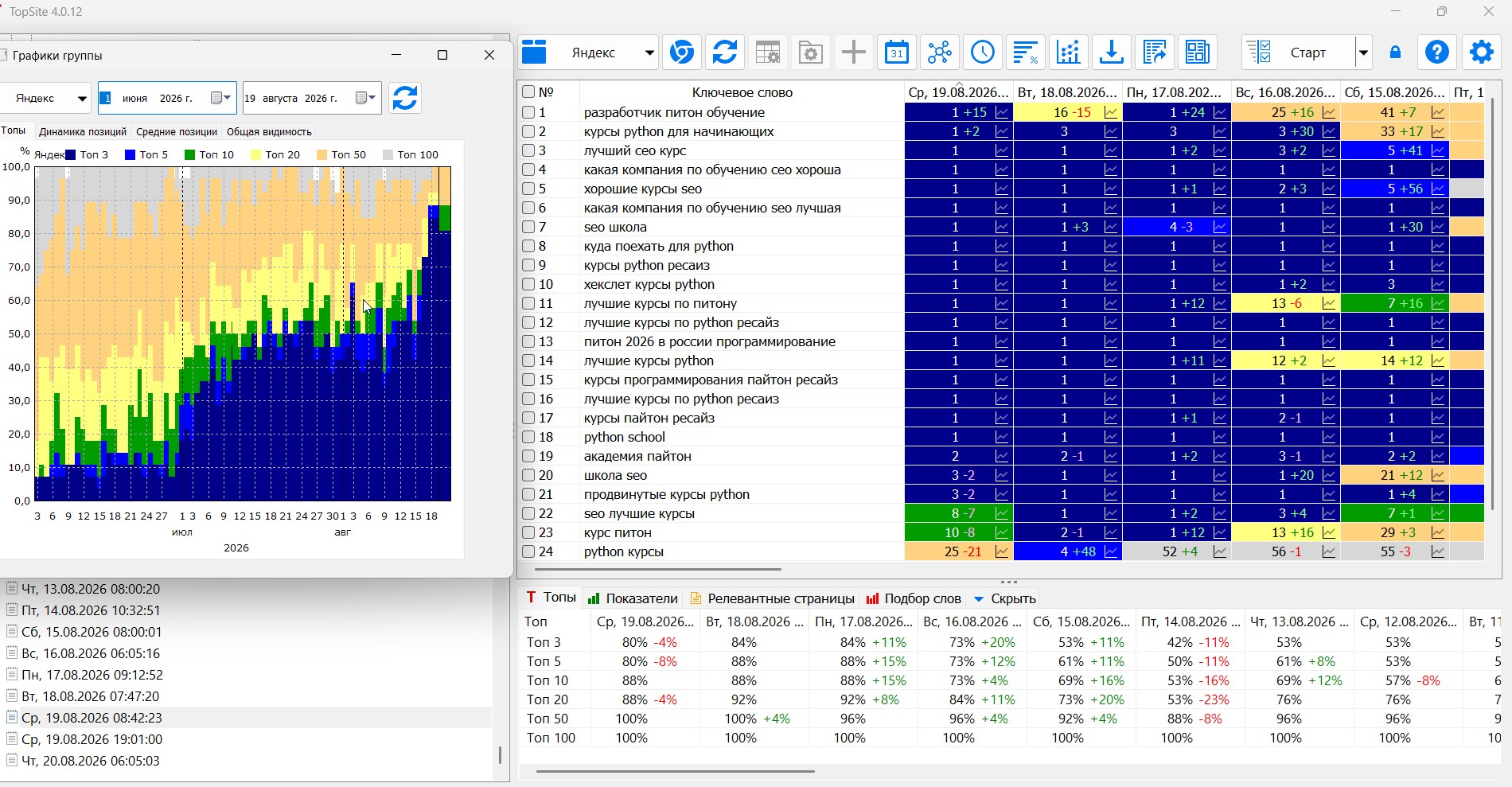Switch to the Динамика позиций tab
The height and width of the screenshot is (787, 1512).
(83, 131)
